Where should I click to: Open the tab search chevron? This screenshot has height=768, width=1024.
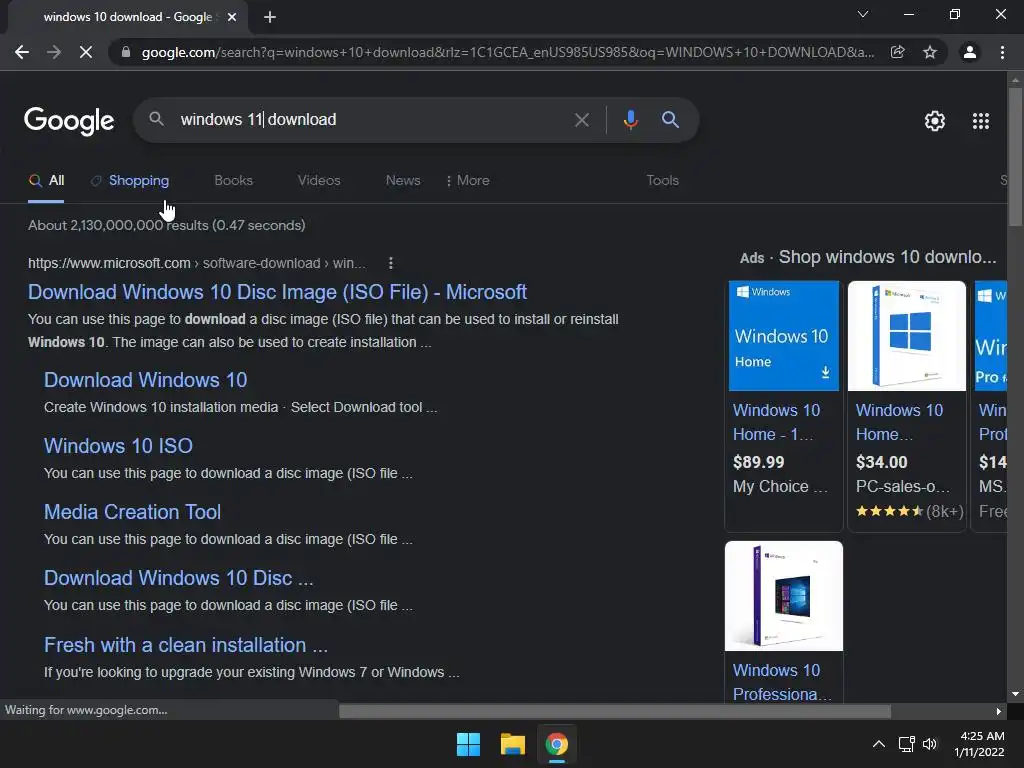(863, 14)
